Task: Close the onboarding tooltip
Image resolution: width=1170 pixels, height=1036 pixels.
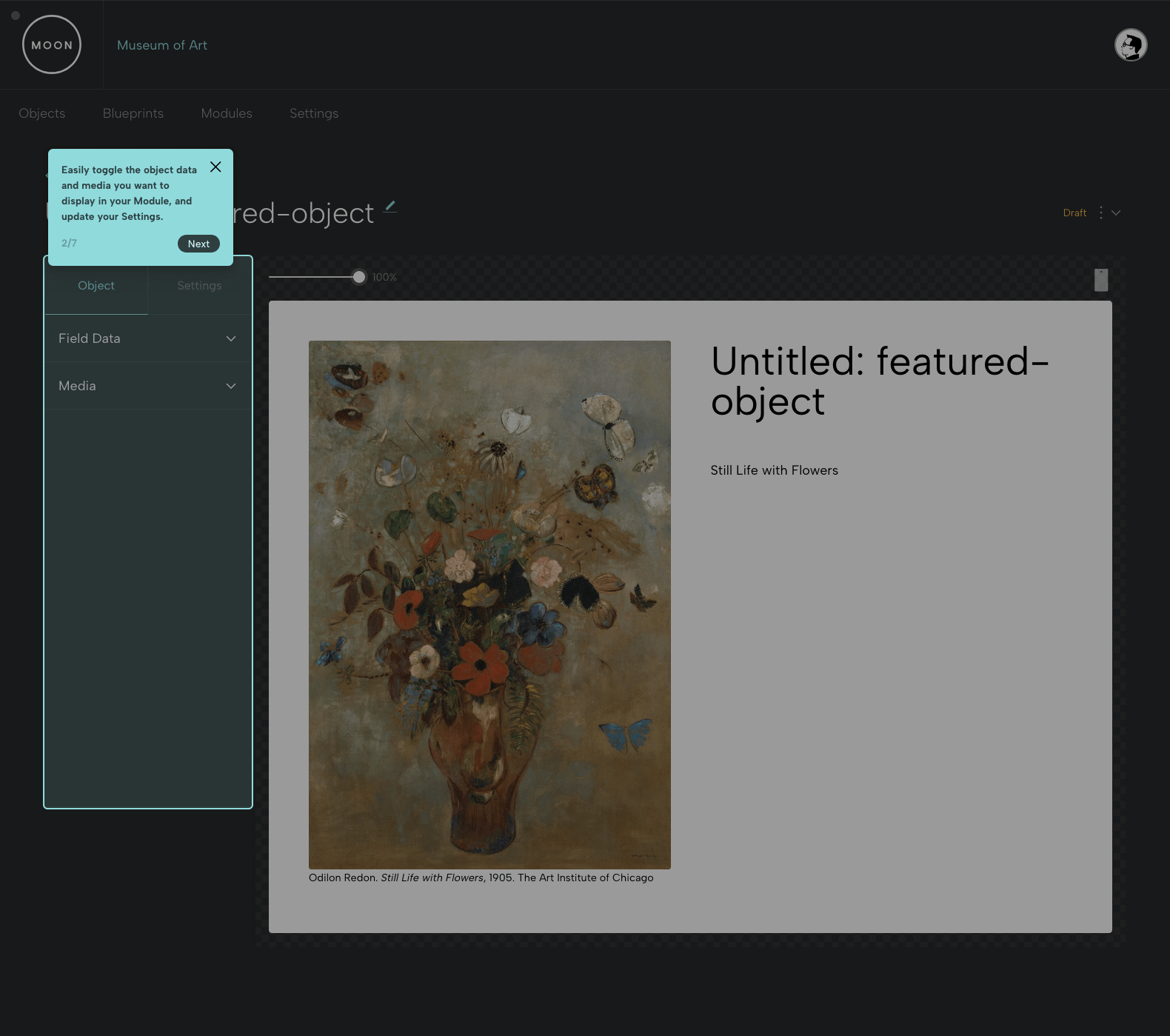Action: 215,167
